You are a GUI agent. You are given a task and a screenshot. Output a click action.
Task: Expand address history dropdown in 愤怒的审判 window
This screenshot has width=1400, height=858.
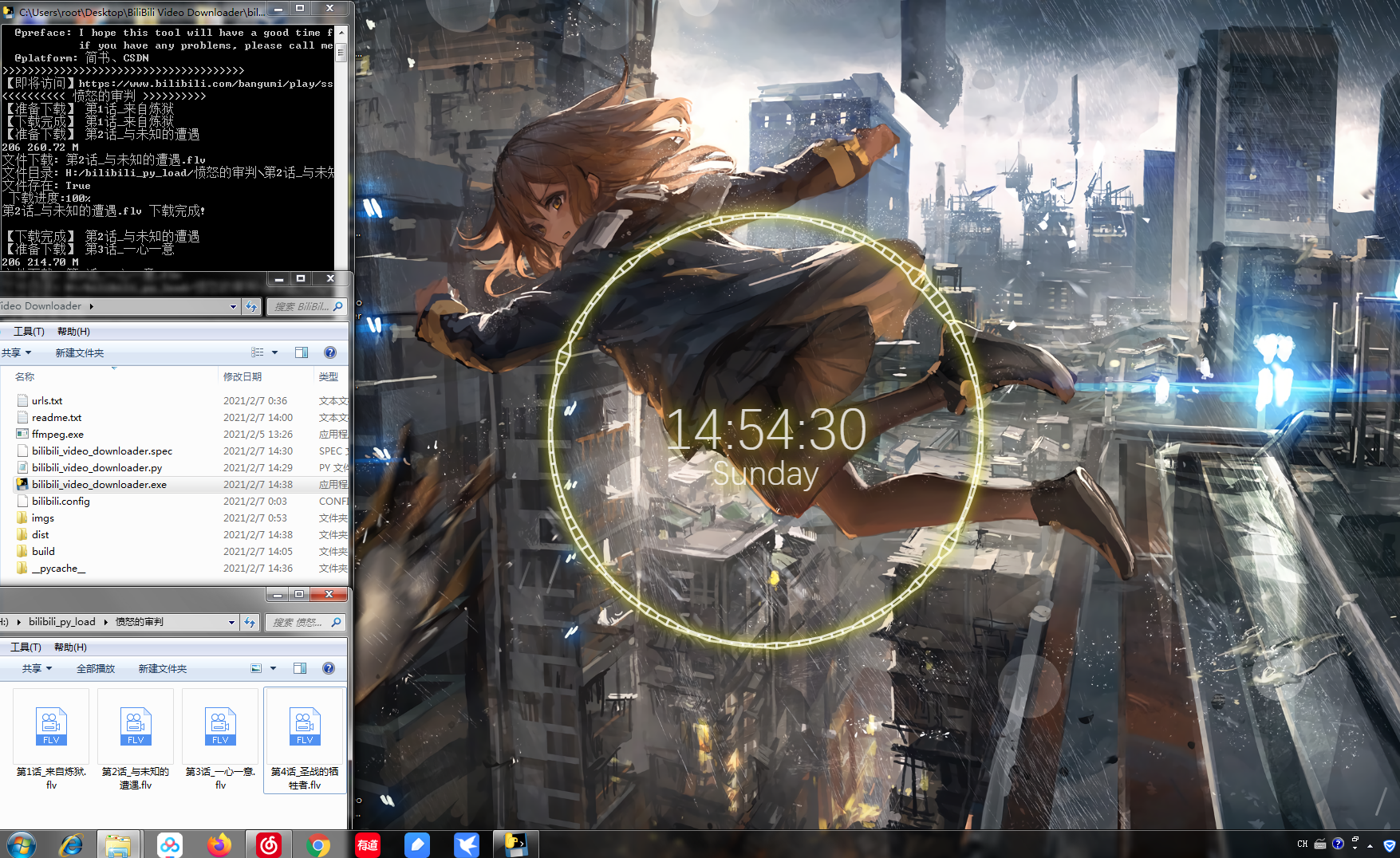pos(231,622)
